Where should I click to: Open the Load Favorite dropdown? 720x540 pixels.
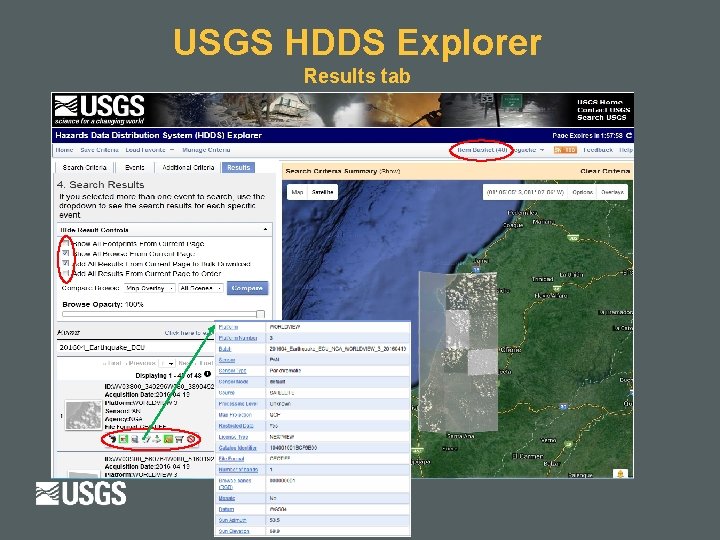tap(150, 150)
